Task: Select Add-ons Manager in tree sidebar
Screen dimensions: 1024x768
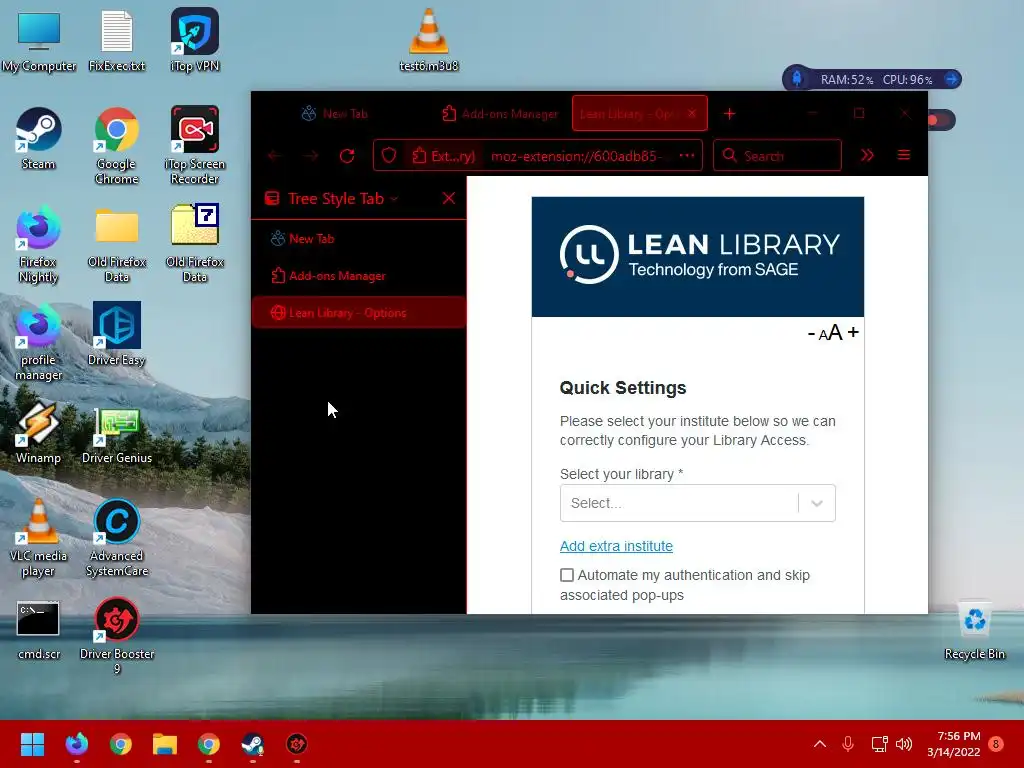Action: click(359, 276)
